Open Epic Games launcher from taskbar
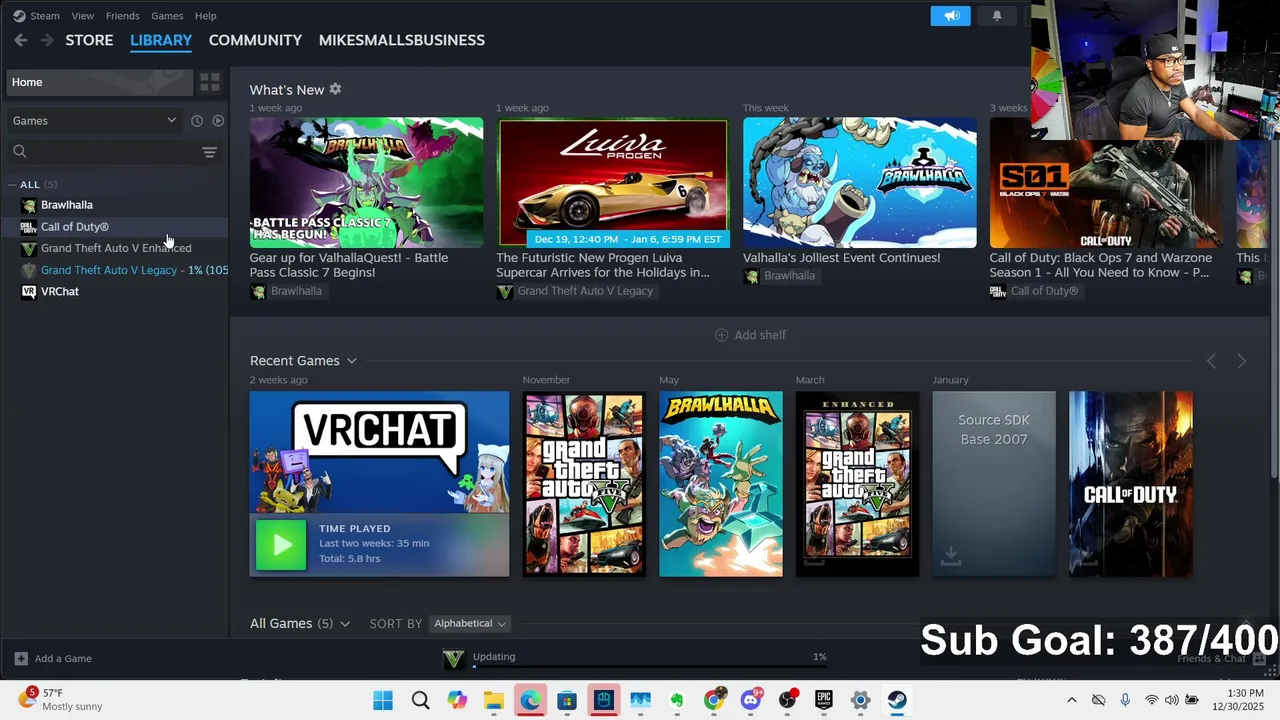 824,700
